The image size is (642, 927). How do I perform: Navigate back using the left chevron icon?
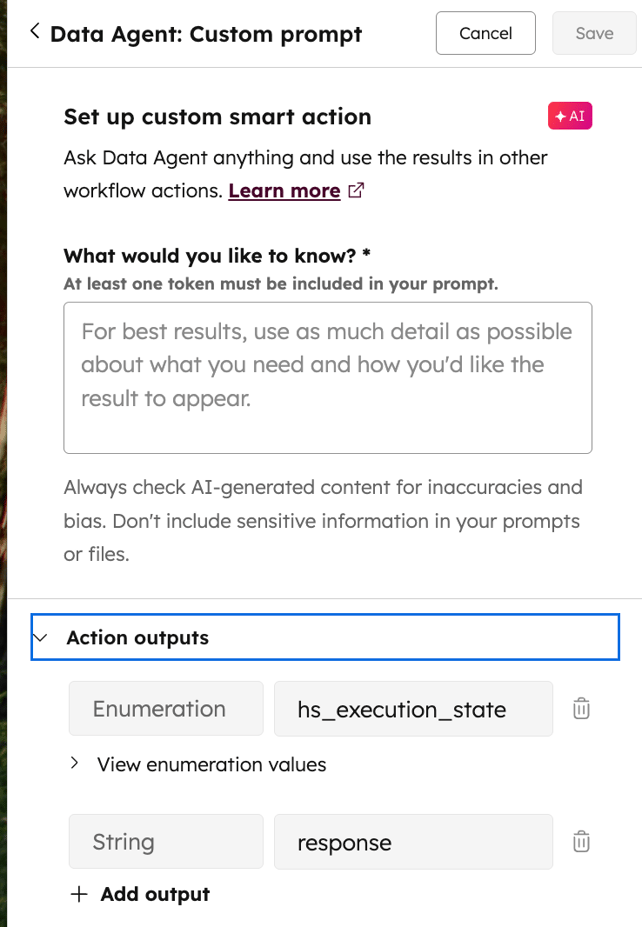pyautogui.click(x=33, y=31)
